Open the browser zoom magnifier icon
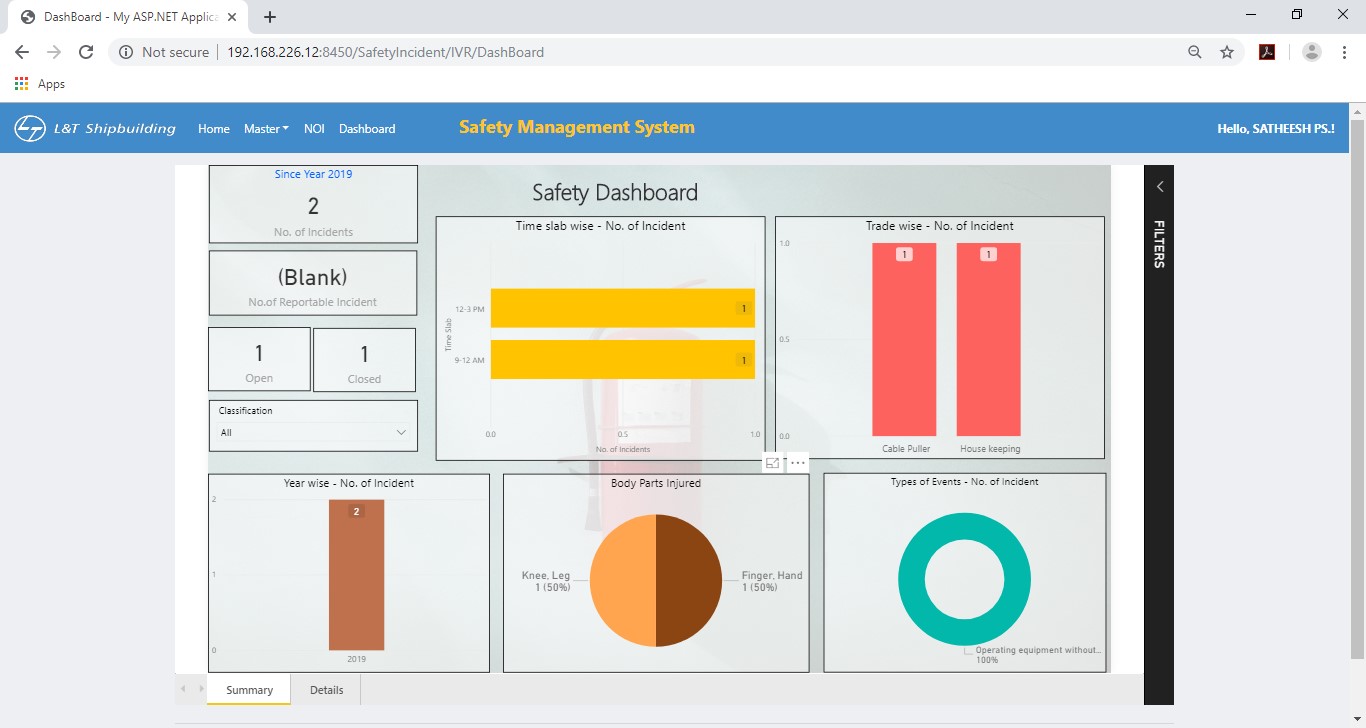This screenshot has height=728, width=1366. 1194,52
